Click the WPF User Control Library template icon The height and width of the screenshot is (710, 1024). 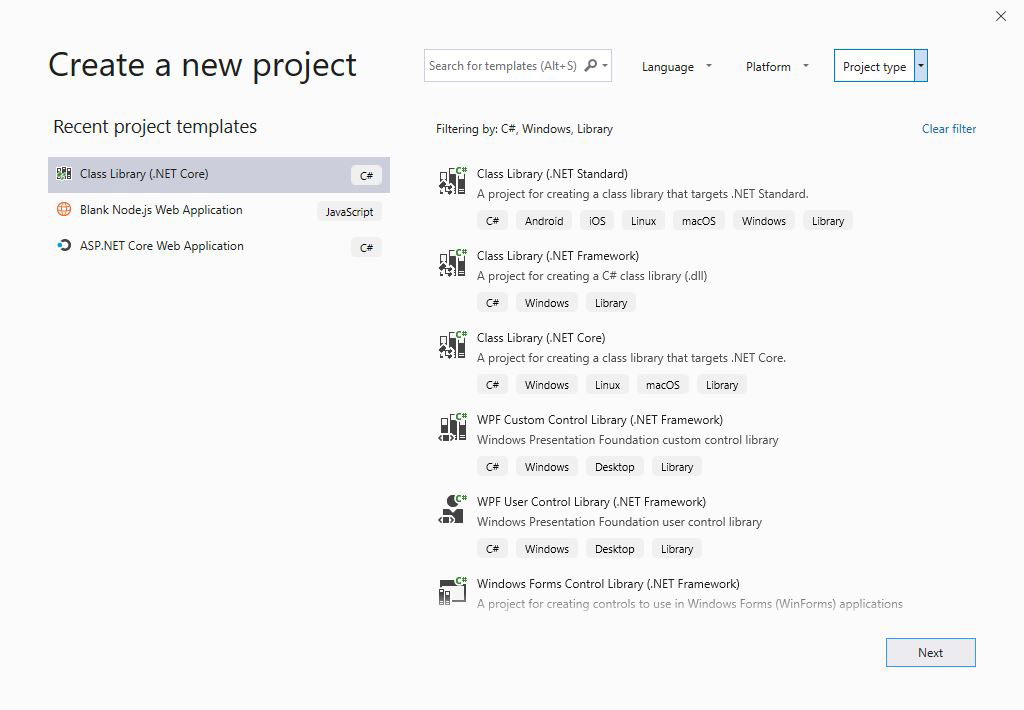(x=451, y=508)
